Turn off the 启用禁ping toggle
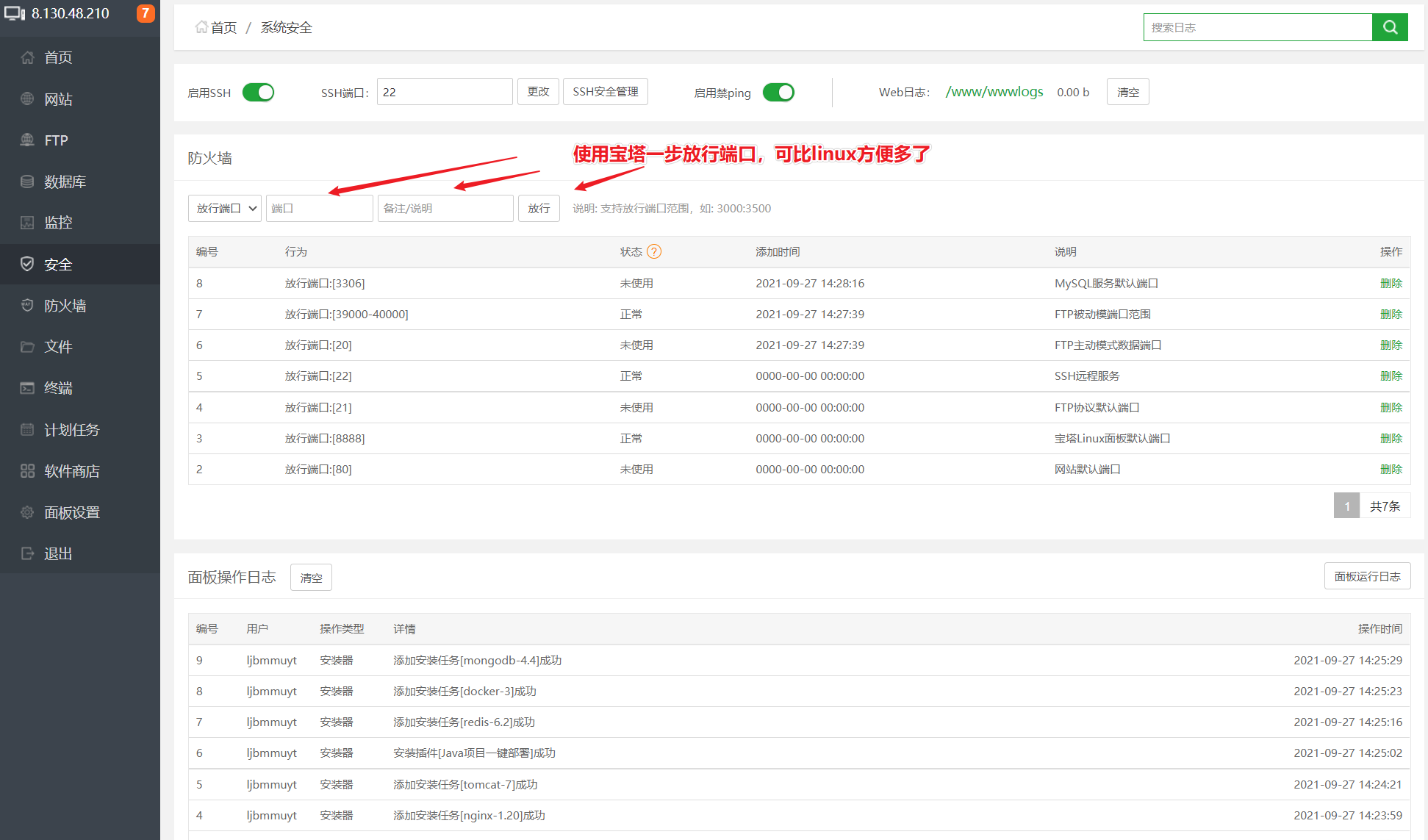Image resolution: width=1428 pixels, height=840 pixels. (778, 92)
